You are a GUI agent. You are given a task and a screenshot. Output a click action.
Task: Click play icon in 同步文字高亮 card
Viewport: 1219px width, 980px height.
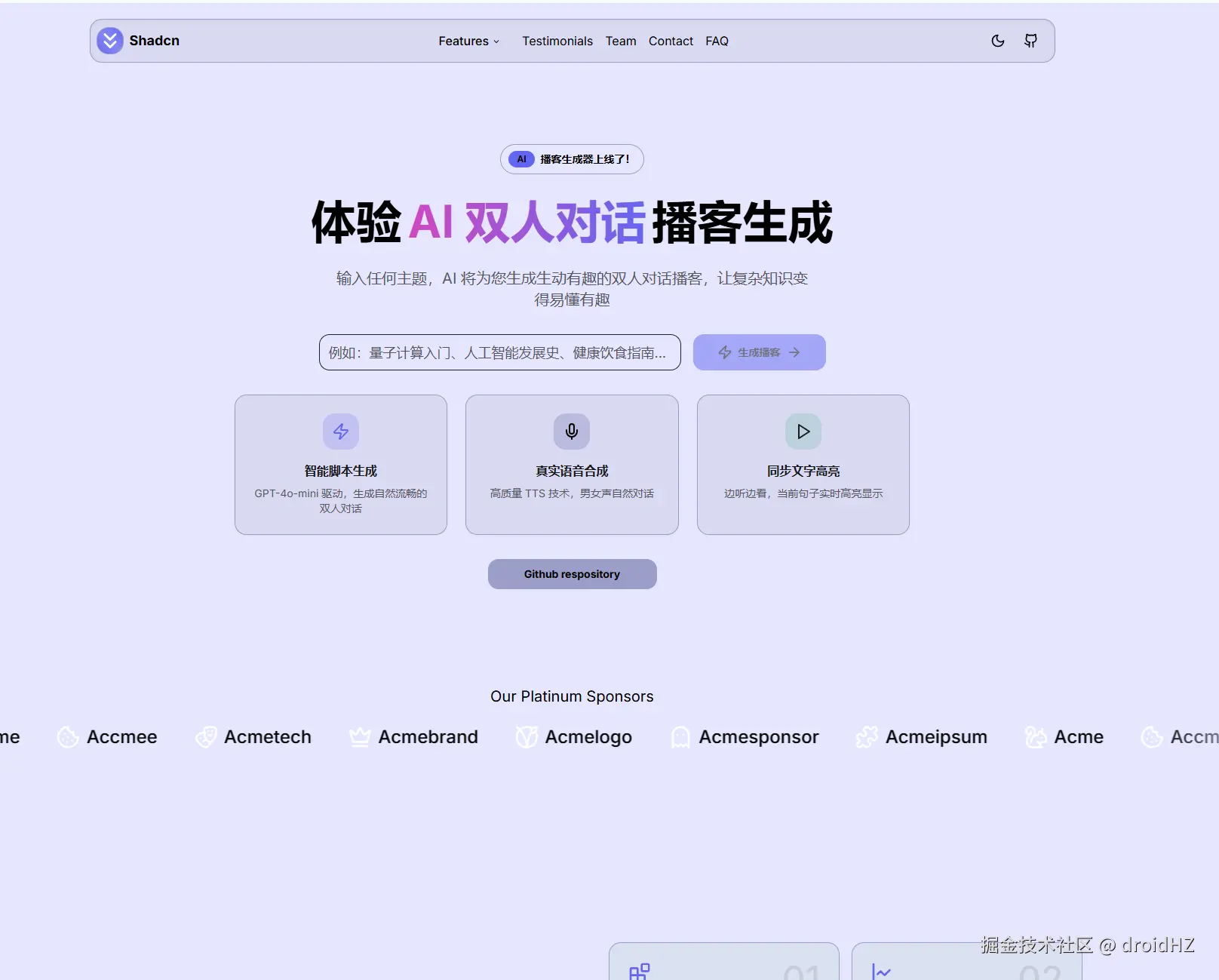803,432
